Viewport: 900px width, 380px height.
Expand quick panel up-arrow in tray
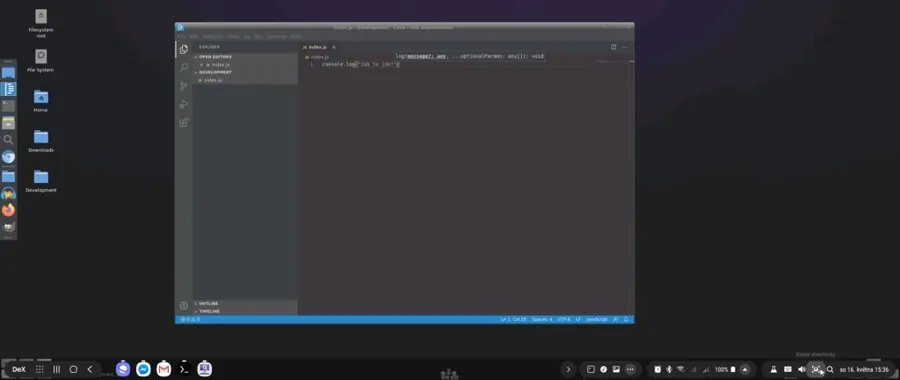(745, 369)
